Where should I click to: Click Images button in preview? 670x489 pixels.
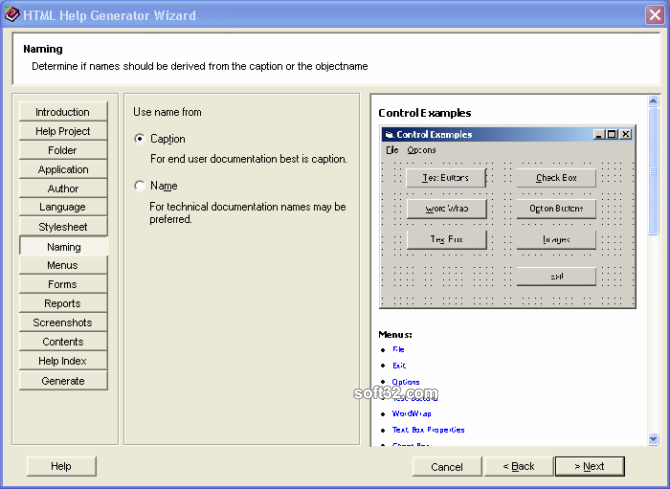556,239
